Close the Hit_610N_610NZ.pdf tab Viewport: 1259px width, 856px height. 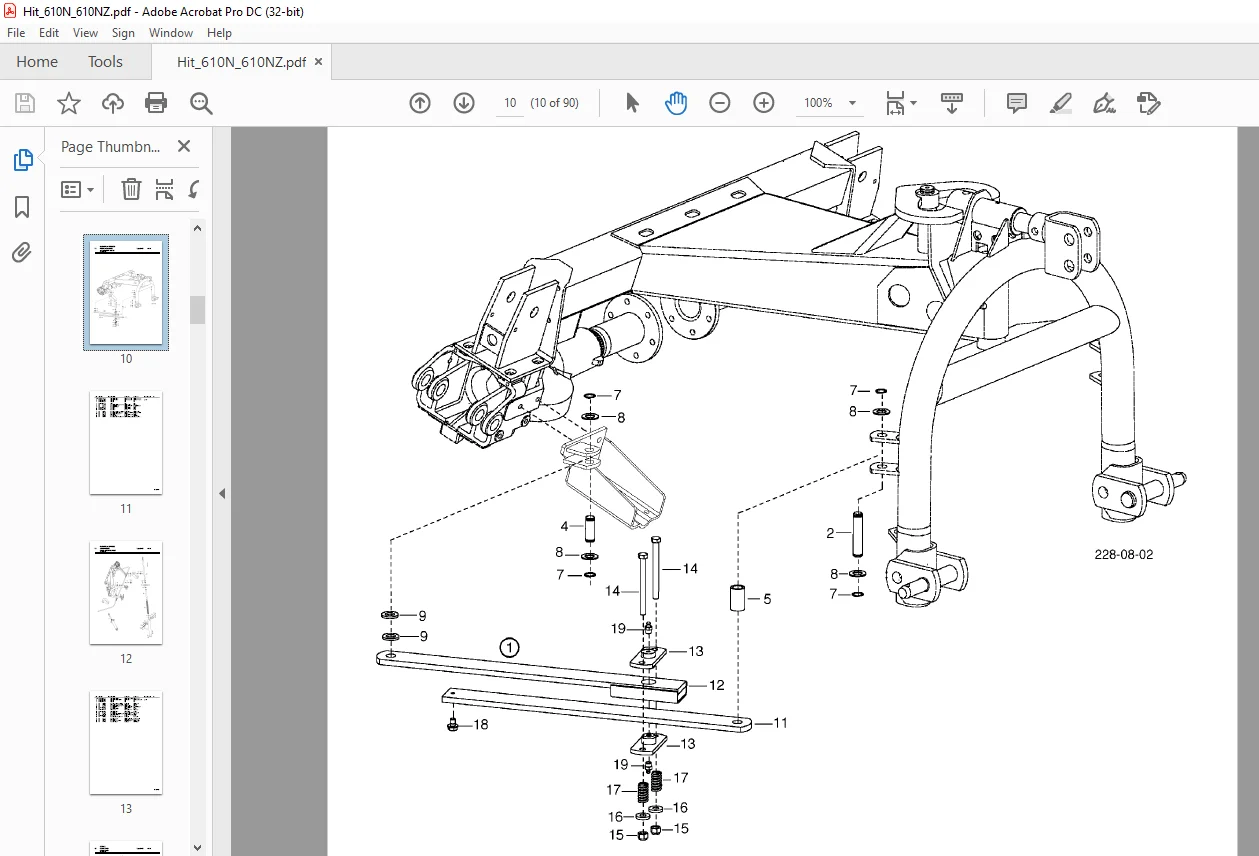click(x=318, y=62)
